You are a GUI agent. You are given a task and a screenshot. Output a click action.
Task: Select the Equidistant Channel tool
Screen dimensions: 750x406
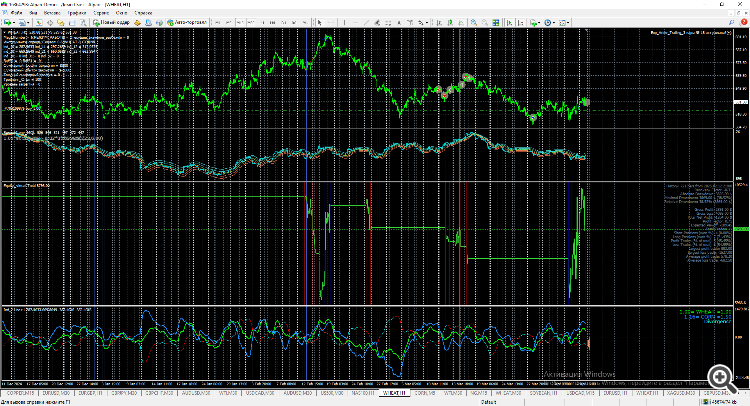377,22
